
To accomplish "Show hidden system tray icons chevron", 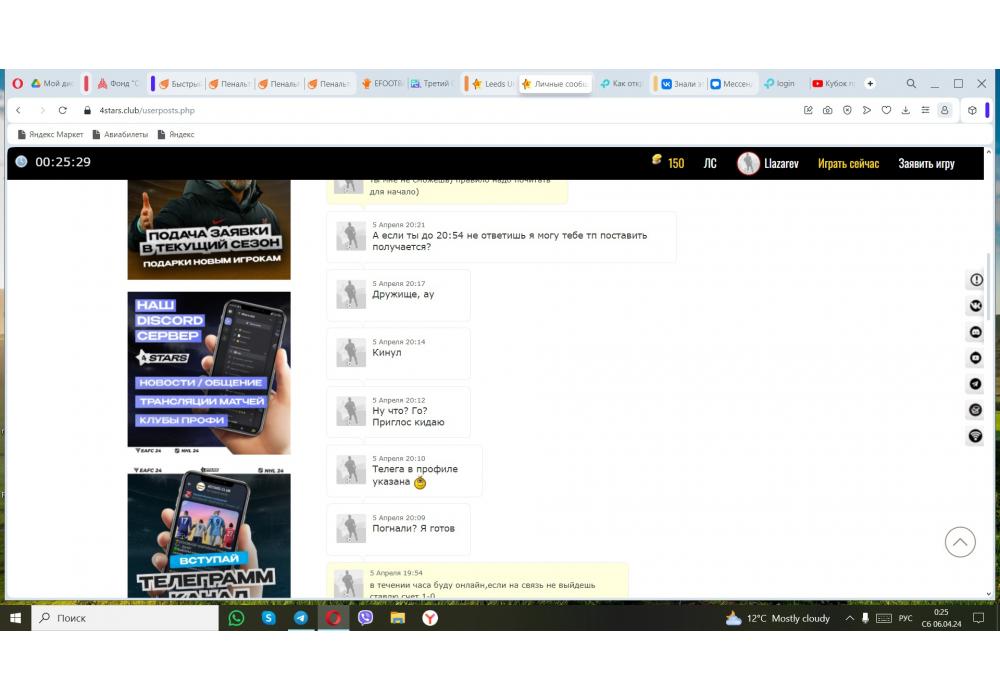I will 850,619.
